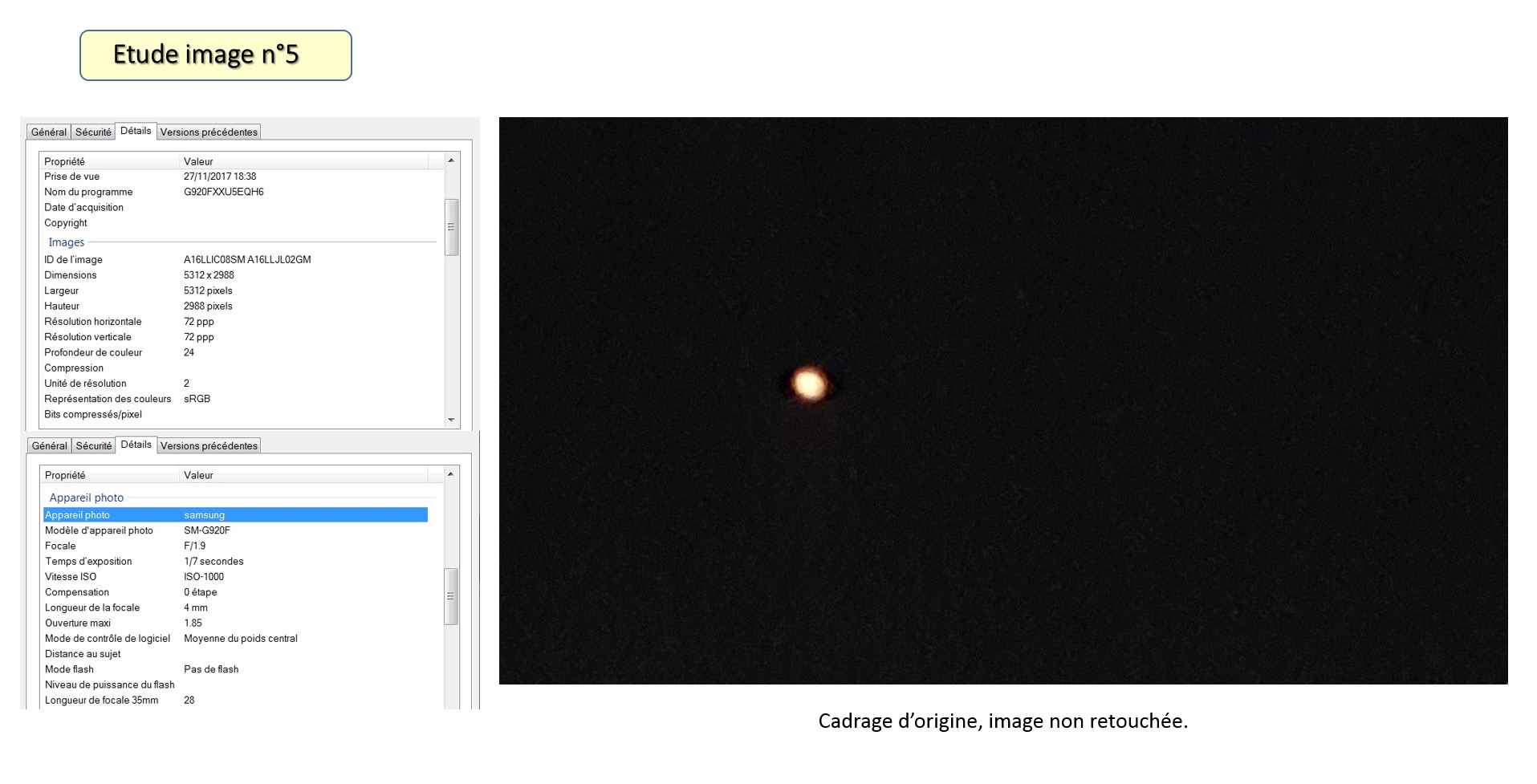Click the value A16LLIC08SM A16LLJL02GM
Screen dimensions: 1537x784
coord(247,260)
